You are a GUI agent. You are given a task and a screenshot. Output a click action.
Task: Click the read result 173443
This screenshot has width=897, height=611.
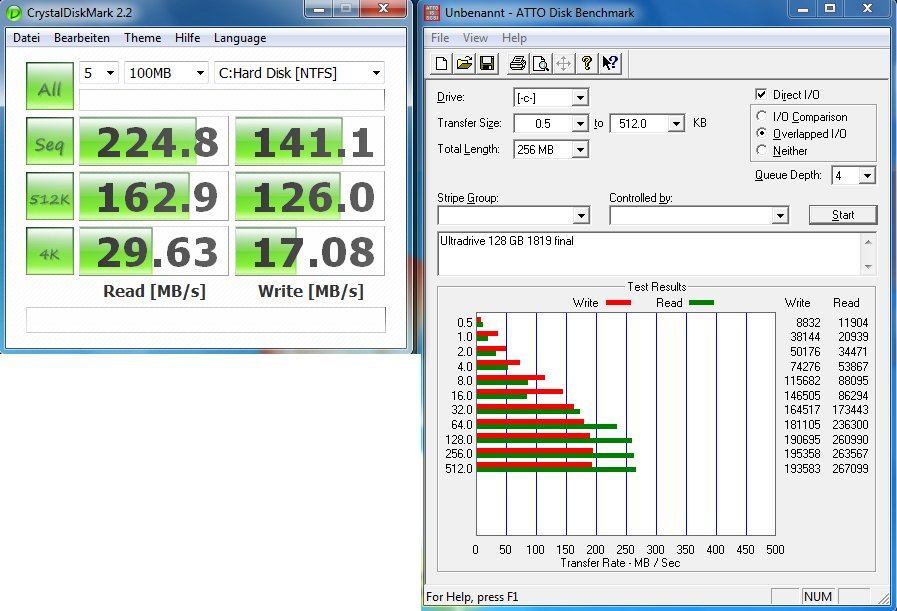(850, 410)
